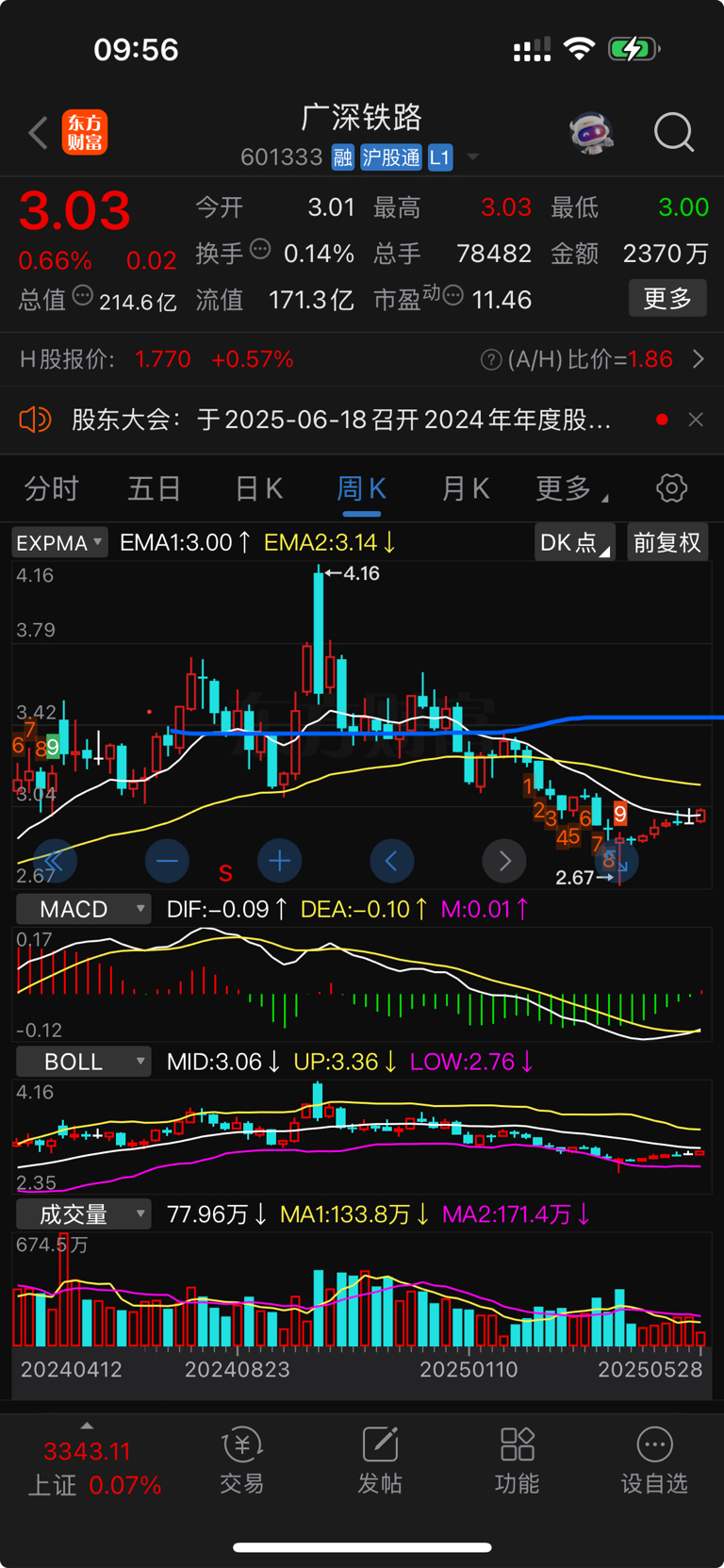Tap the 市盈 info icon

click(x=453, y=296)
